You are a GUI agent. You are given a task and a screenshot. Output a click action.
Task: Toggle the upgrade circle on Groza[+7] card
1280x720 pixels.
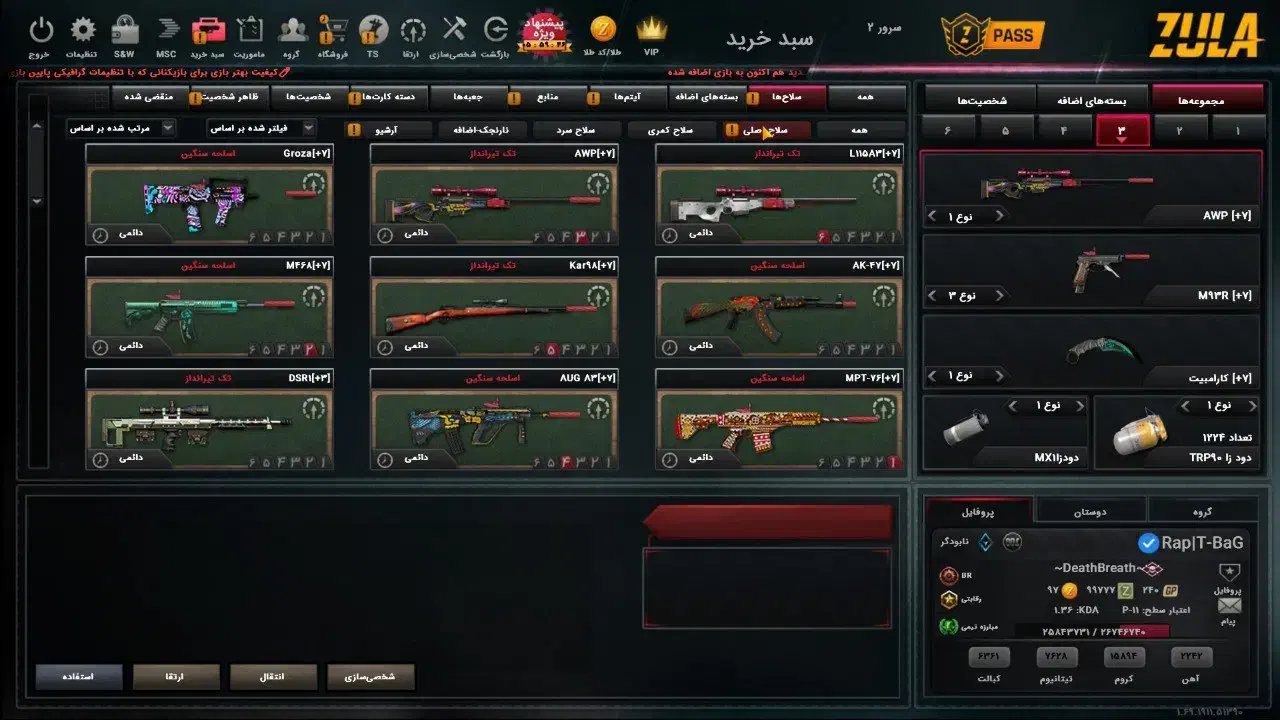[314, 184]
